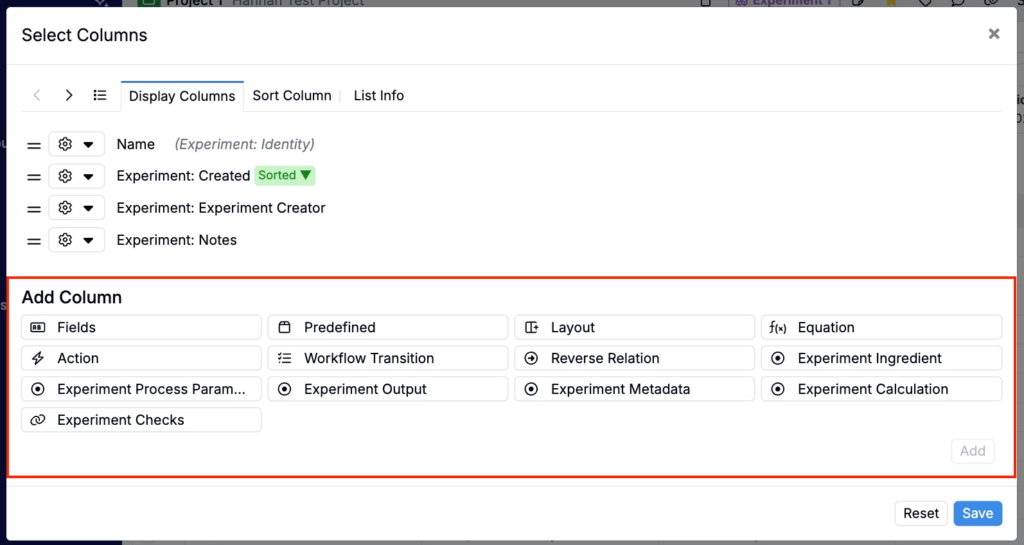Select Experiment Checks column type
1024x545 pixels.
point(141,420)
